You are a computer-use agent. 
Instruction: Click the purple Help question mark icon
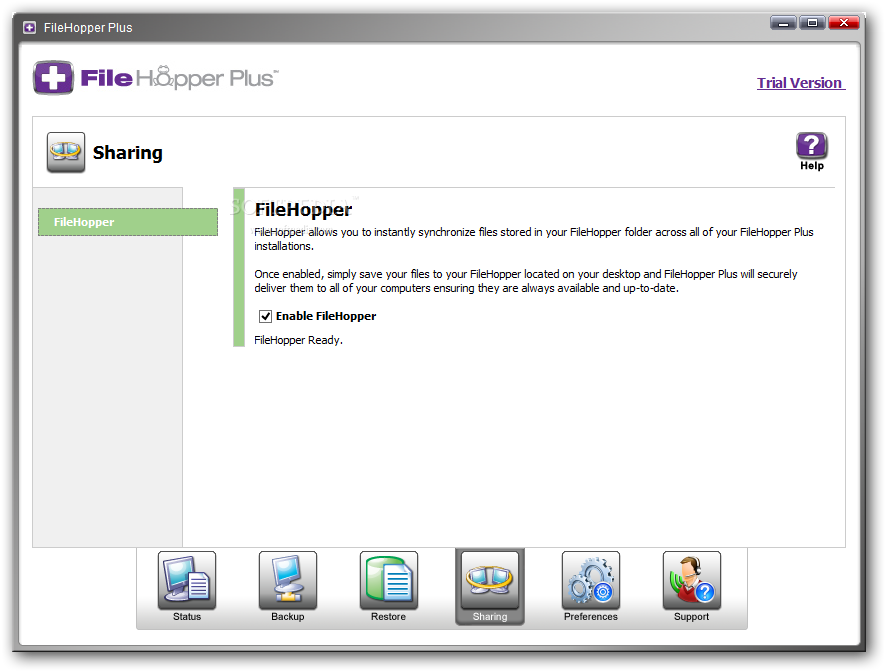click(811, 146)
